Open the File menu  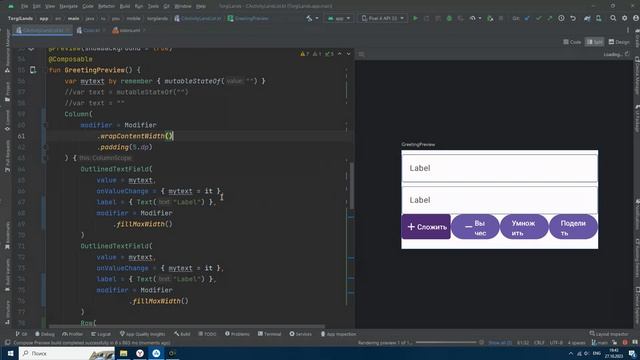(x=25, y=6)
